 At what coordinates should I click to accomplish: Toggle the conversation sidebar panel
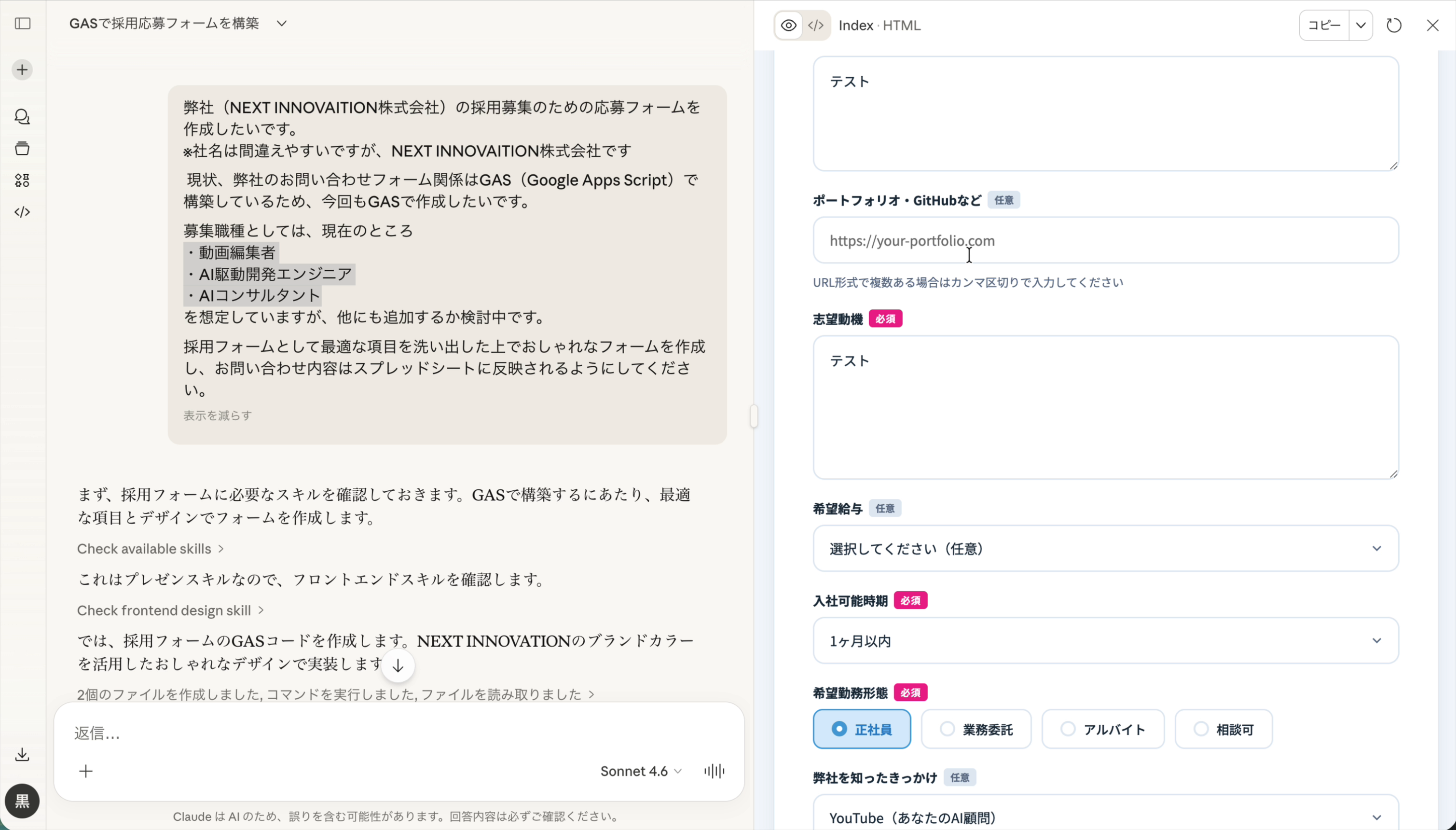22,24
